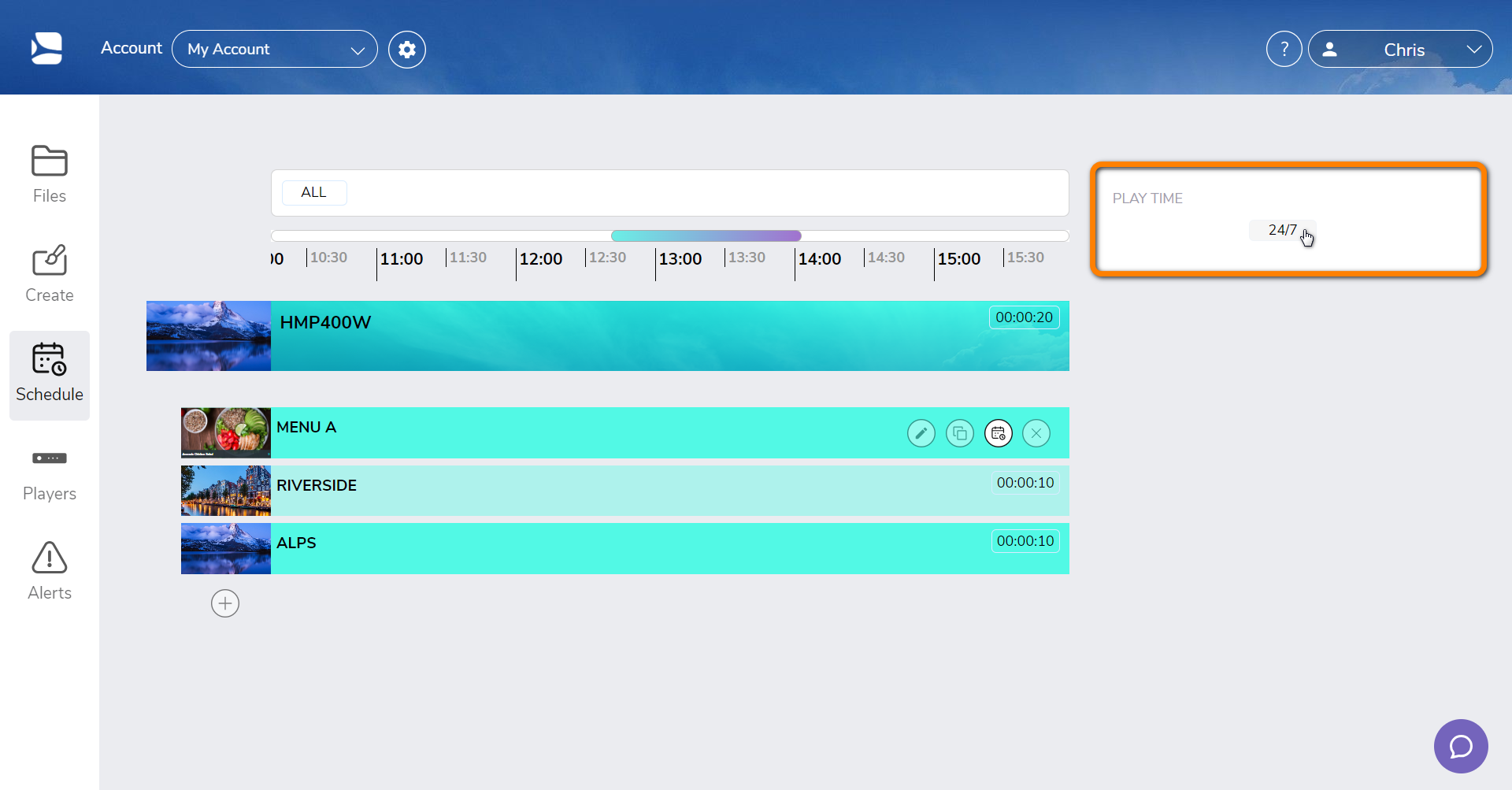The width and height of the screenshot is (1512, 790).
Task: Click the RIVERSIDE thumbnail
Action: pos(226,491)
